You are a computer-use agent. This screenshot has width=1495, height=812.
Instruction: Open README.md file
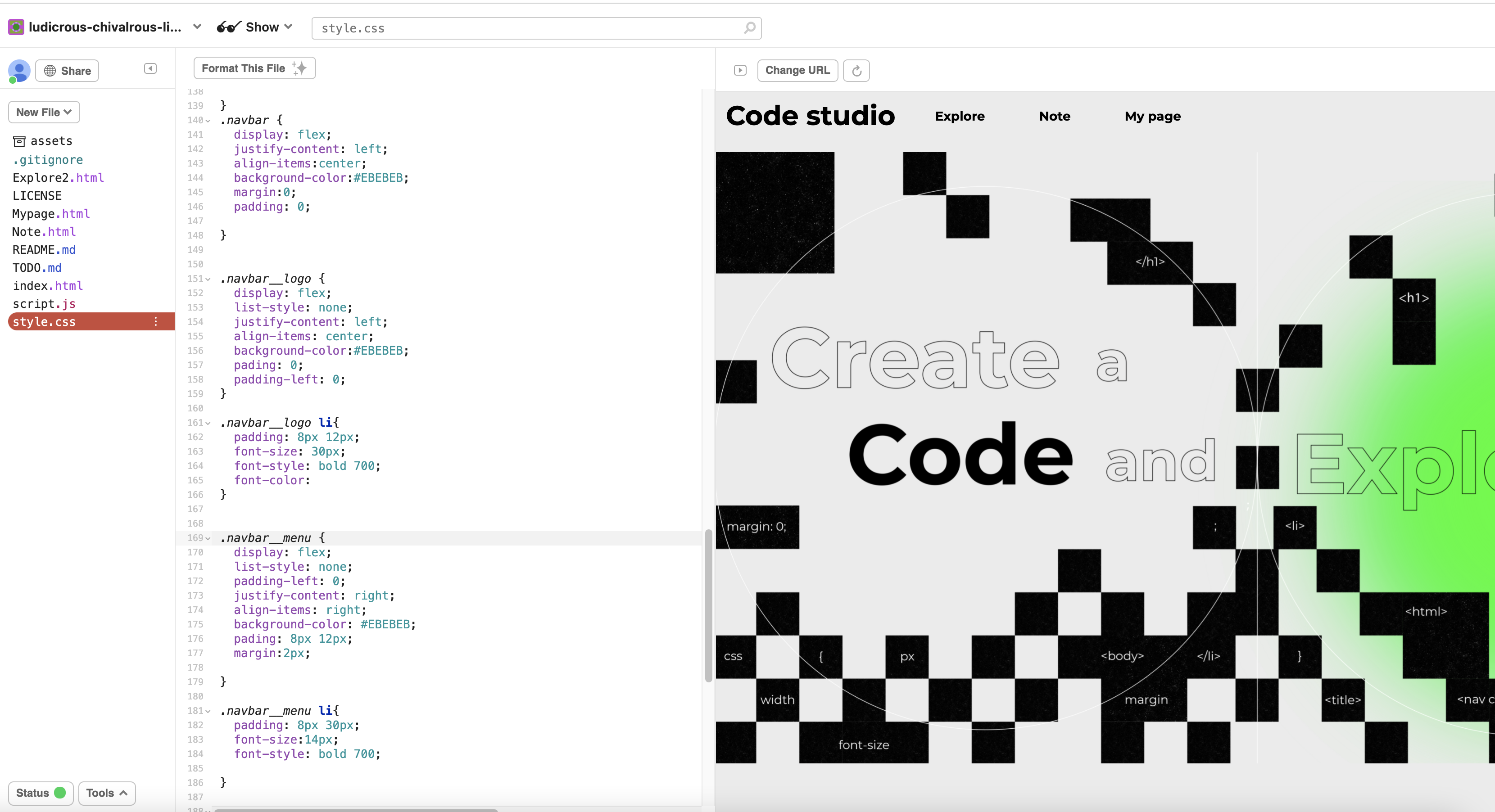[44, 249]
